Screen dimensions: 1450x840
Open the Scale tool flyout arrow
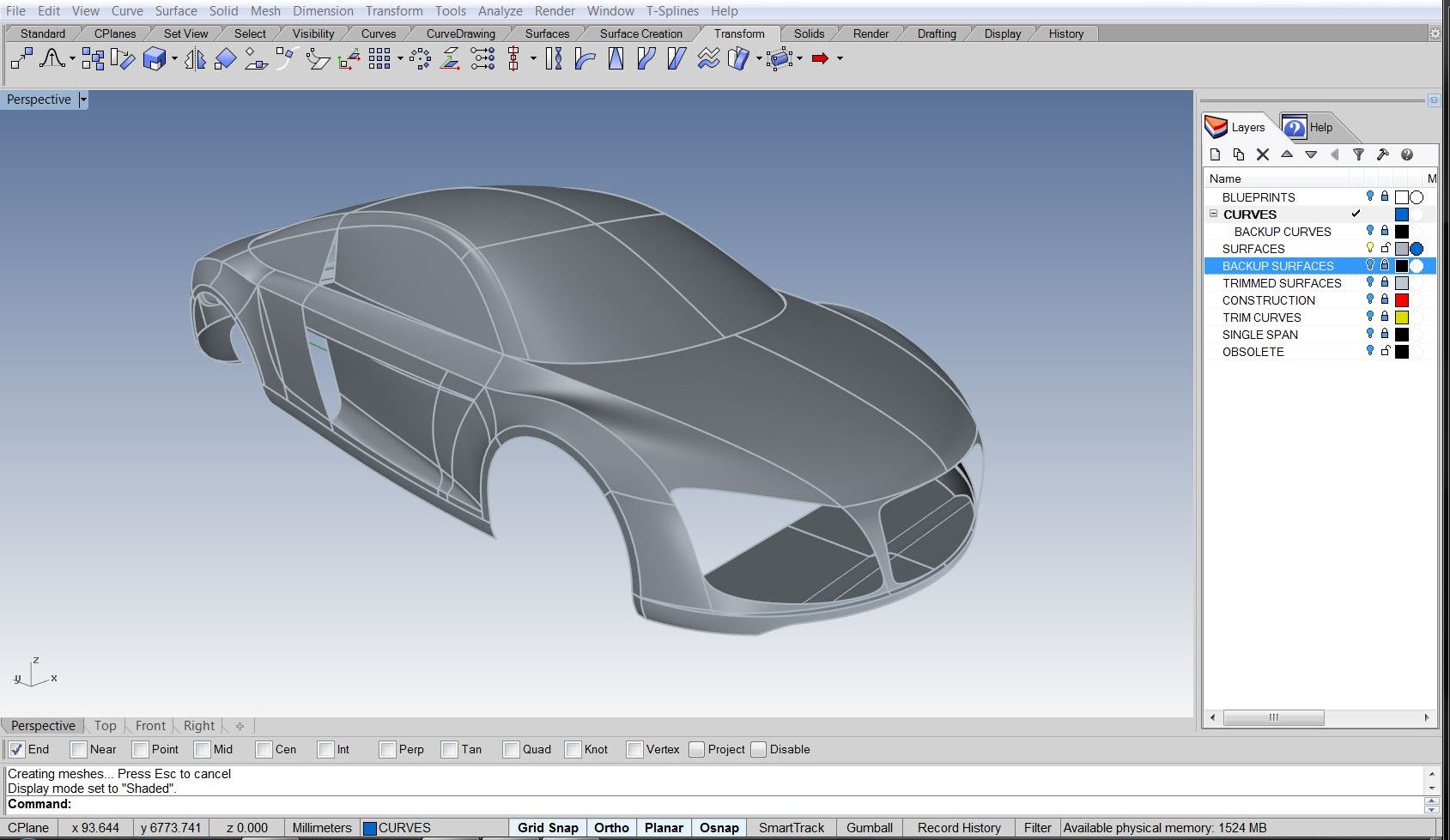(x=174, y=58)
